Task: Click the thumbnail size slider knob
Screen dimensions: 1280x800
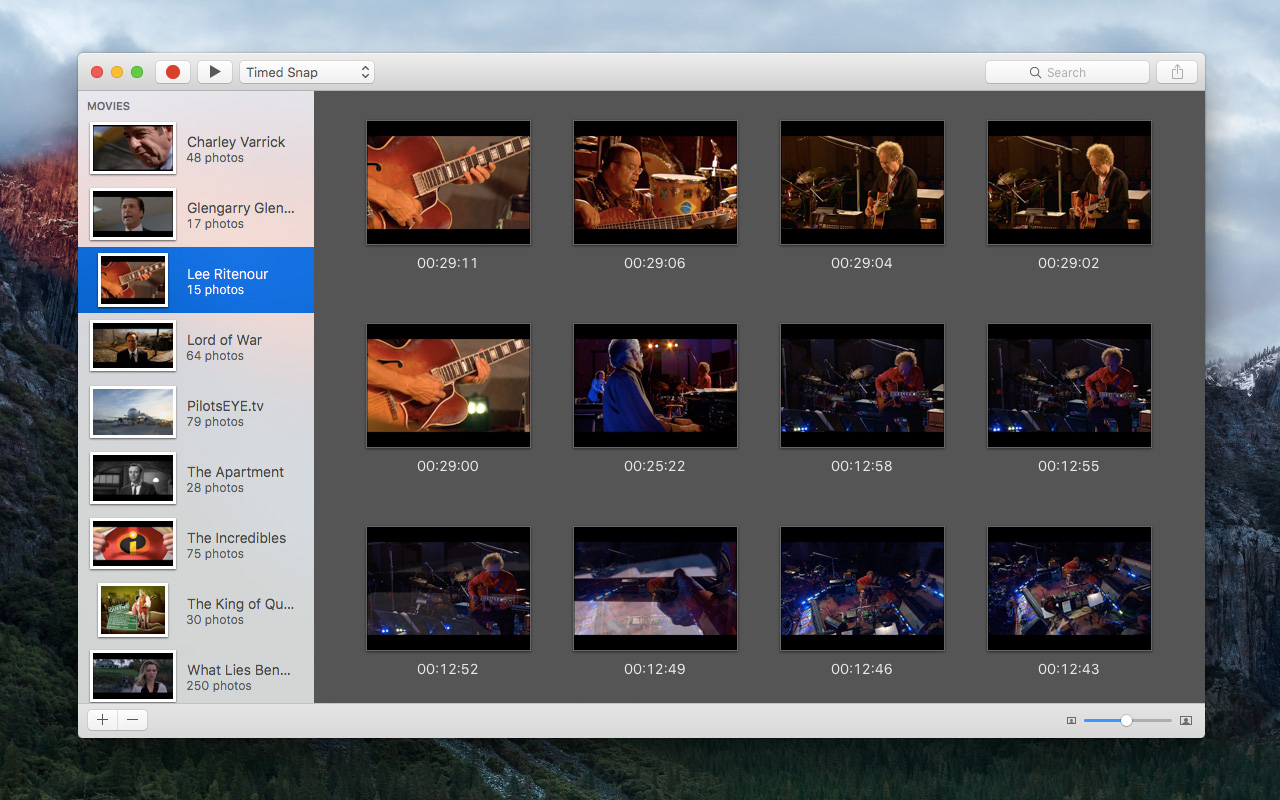Action: 1126,720
